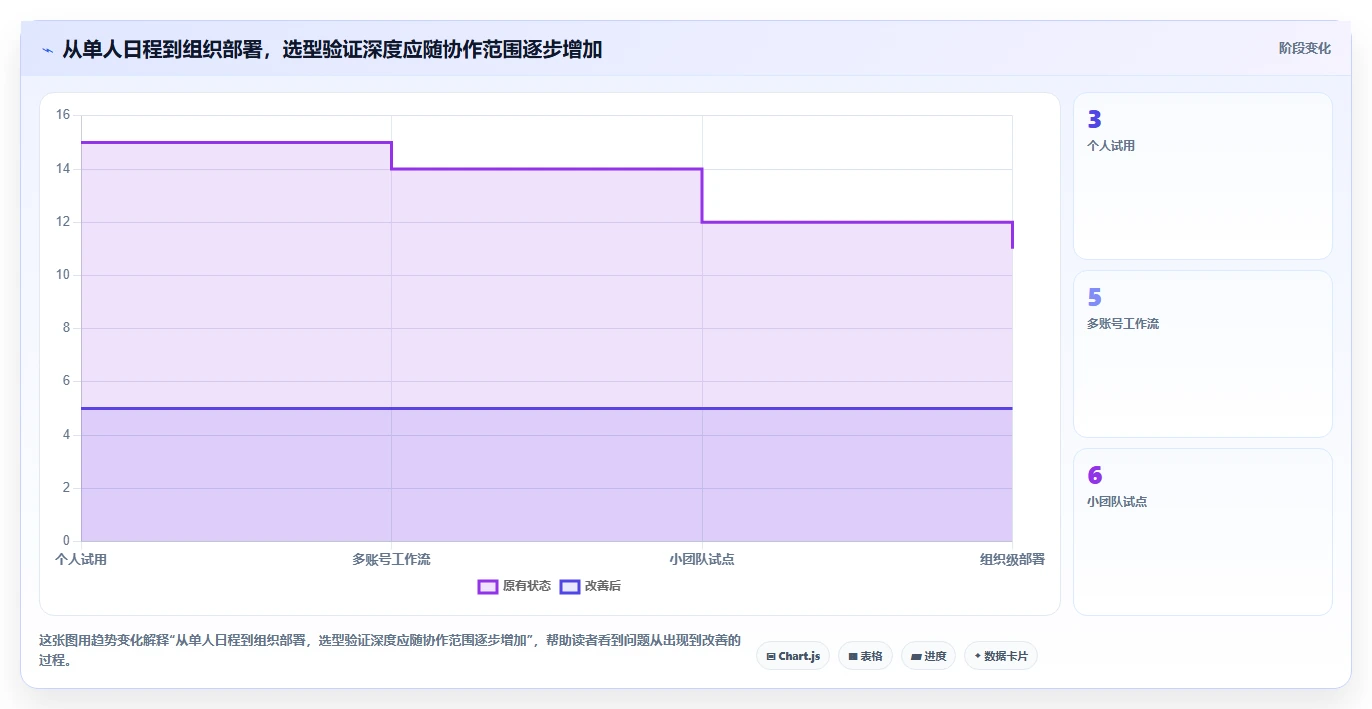Click the 表格 tag
The width and height of the screenshot is (1372, 709).
865,656
